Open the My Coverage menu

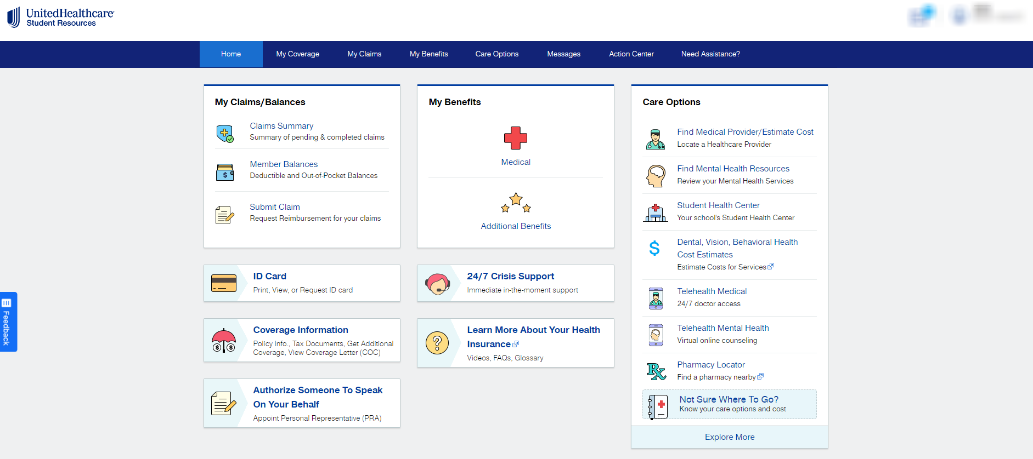298,54
